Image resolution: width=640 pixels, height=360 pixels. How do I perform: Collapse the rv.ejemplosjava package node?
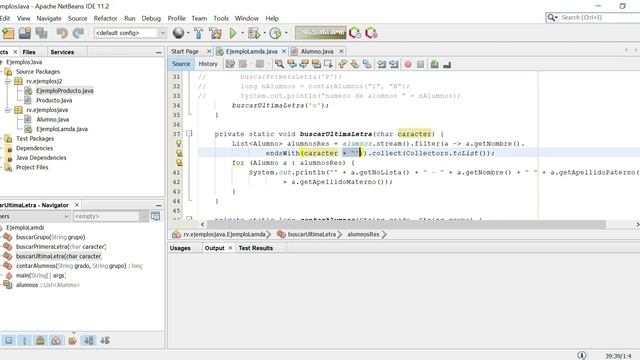(8, 110)
